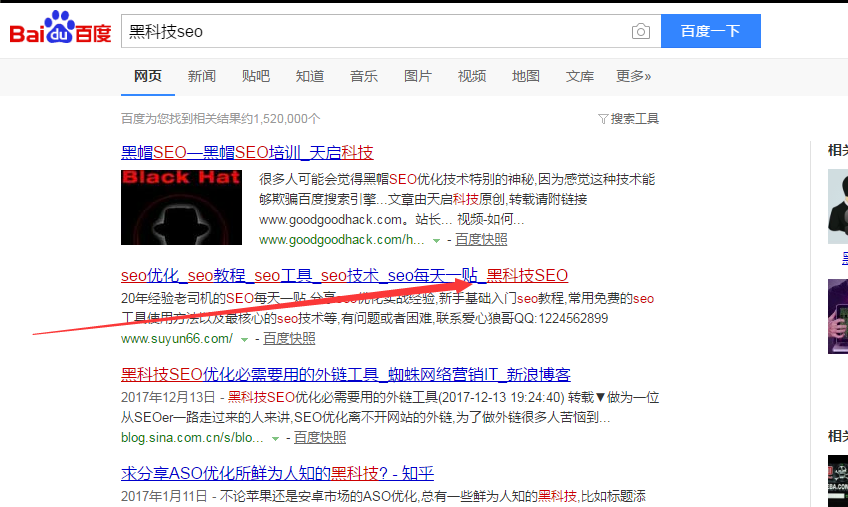Select the 网页 tab
The width and height of the screenshot is (848, 507).
[x=148, y=76]
